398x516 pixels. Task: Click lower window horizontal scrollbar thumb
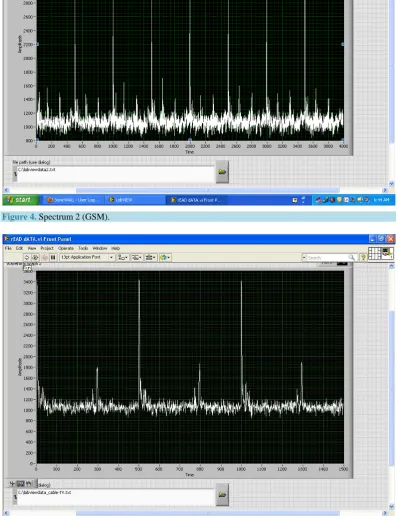pyautogui.click(x=208, y=513)
